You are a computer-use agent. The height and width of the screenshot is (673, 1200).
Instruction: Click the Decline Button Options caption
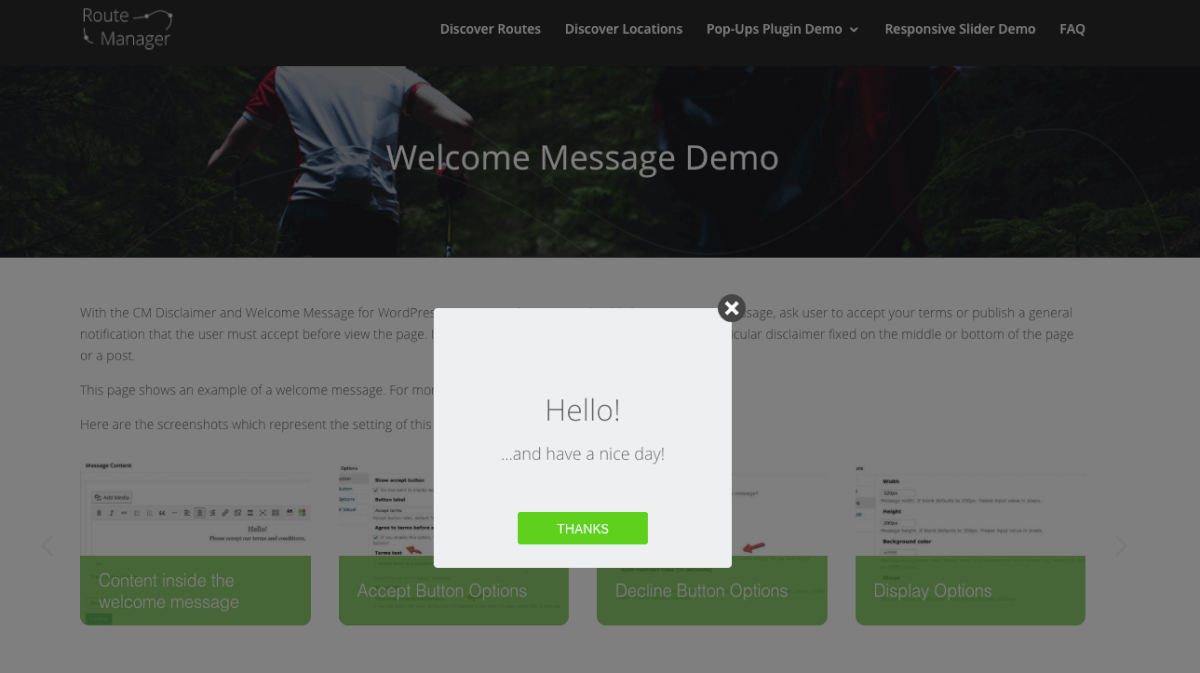[x=701, y=591]
